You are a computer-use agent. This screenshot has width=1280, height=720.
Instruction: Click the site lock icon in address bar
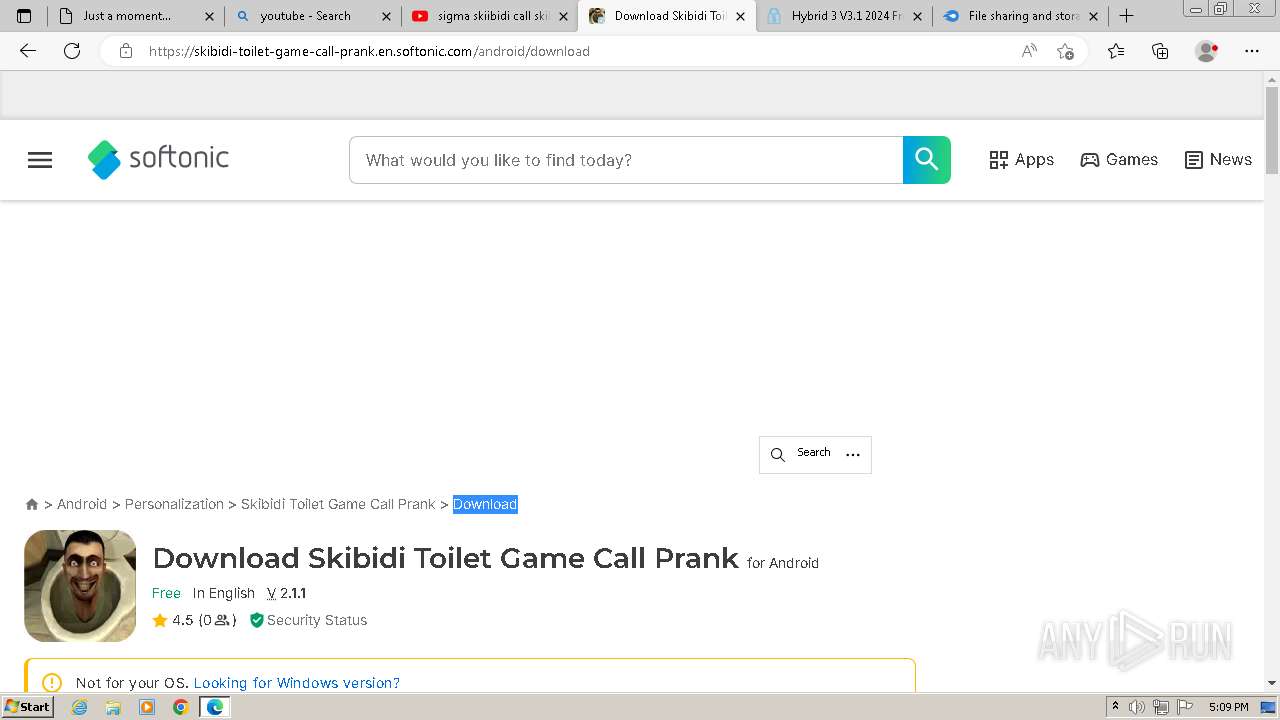[126, 51]
